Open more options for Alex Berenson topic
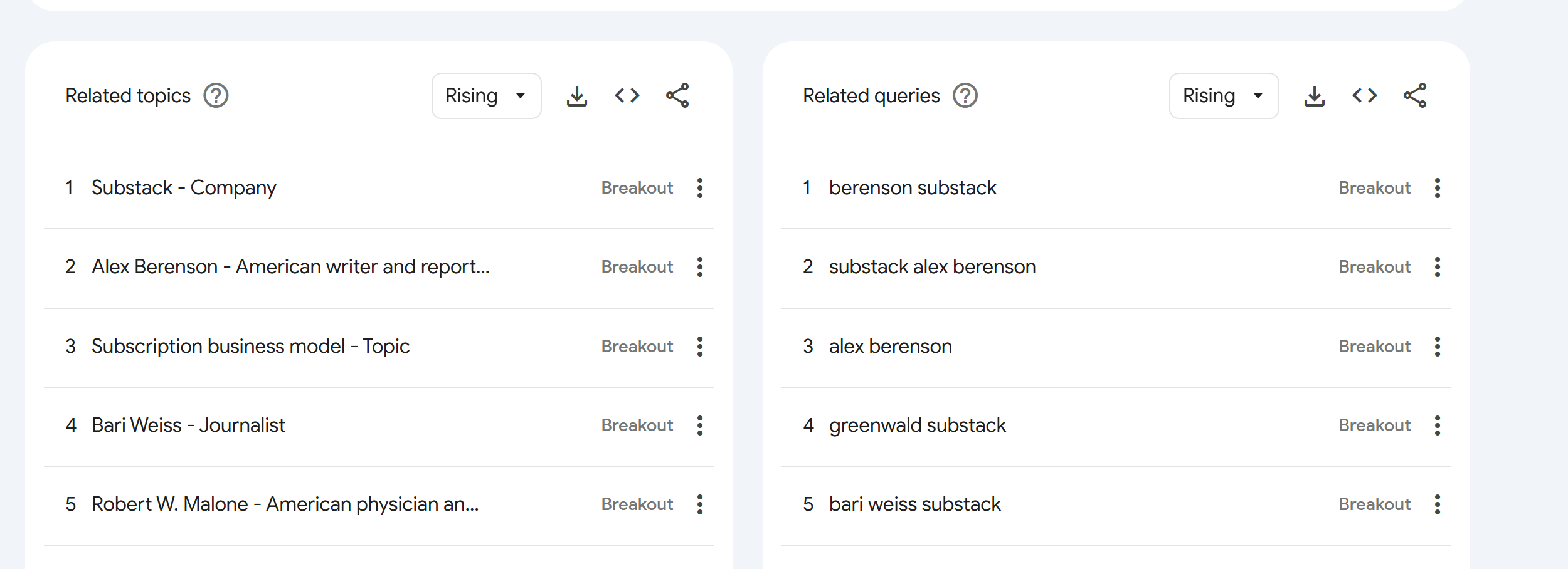The image size is (1568, 569). (700, 267)
